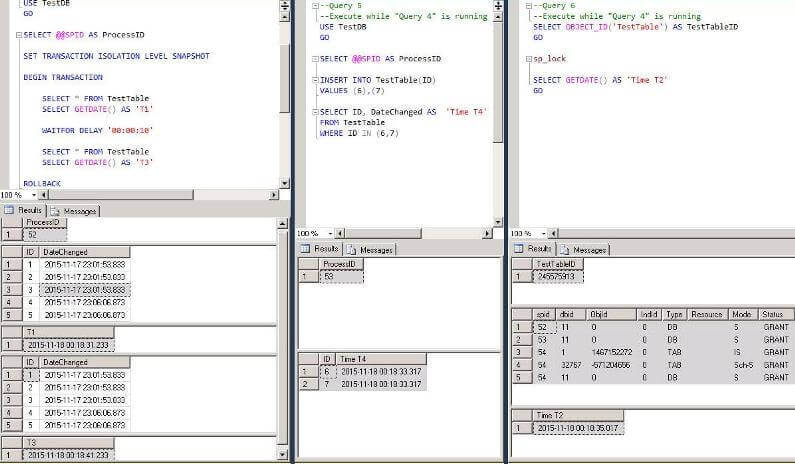Select T1 value 2015-11-18 00:18:31.233

pos(68,345)
